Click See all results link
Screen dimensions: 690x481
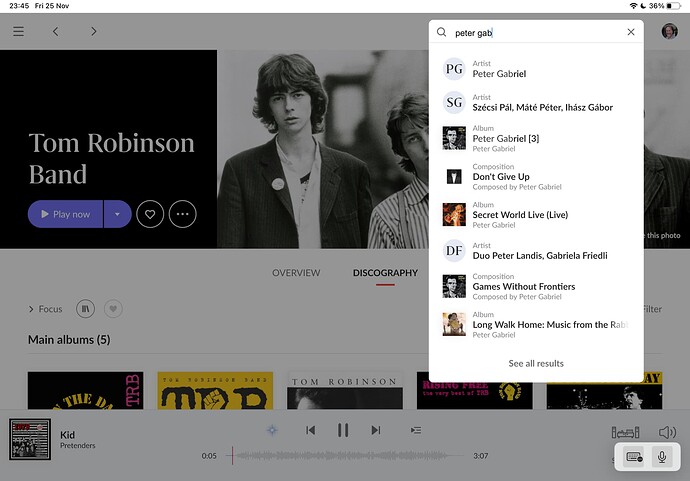pyautogui.click(x=536, y=364)
